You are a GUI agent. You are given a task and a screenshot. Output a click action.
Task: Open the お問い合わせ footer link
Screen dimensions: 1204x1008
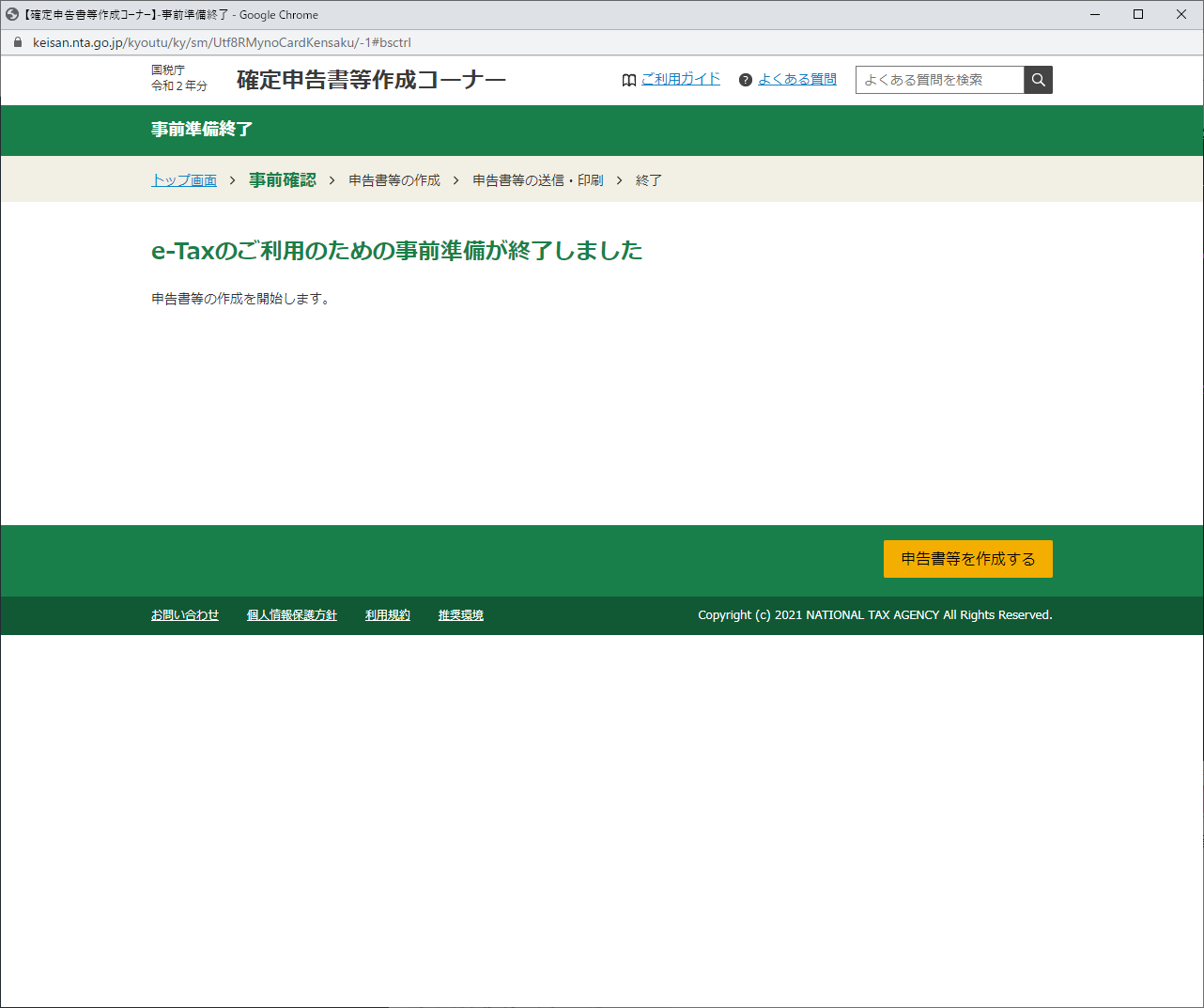(185, 615)
